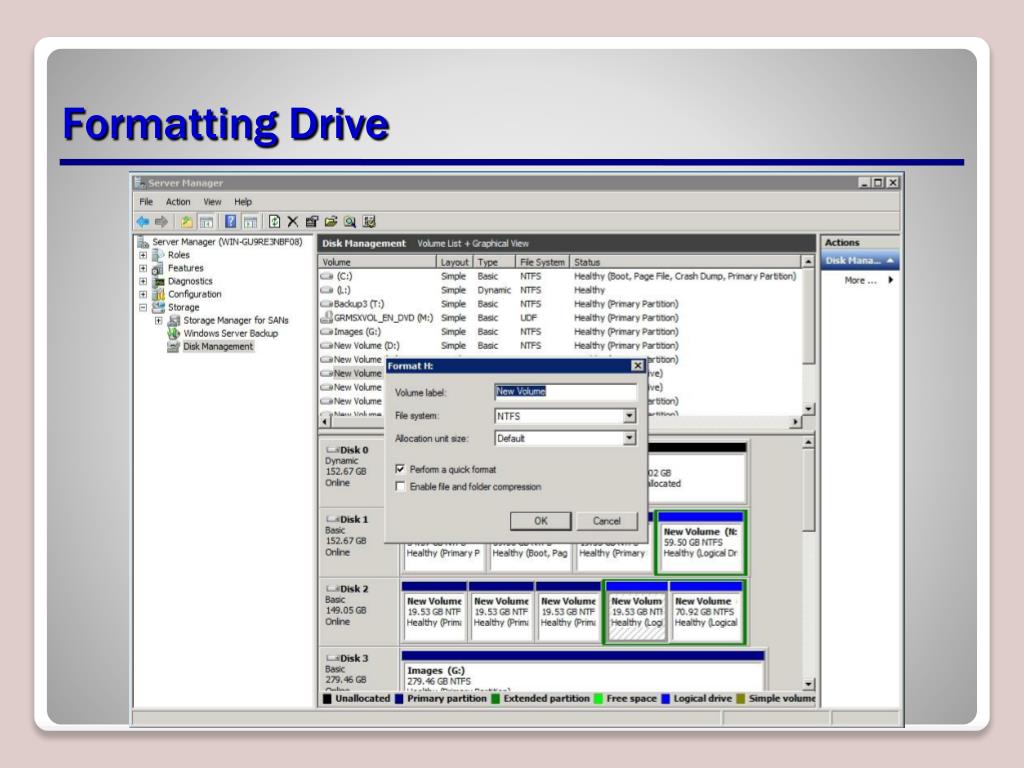This screenshot has height=768, width=1024.
Task: Click the Refresh toolbar icon
Action: (x=274, y=222)
